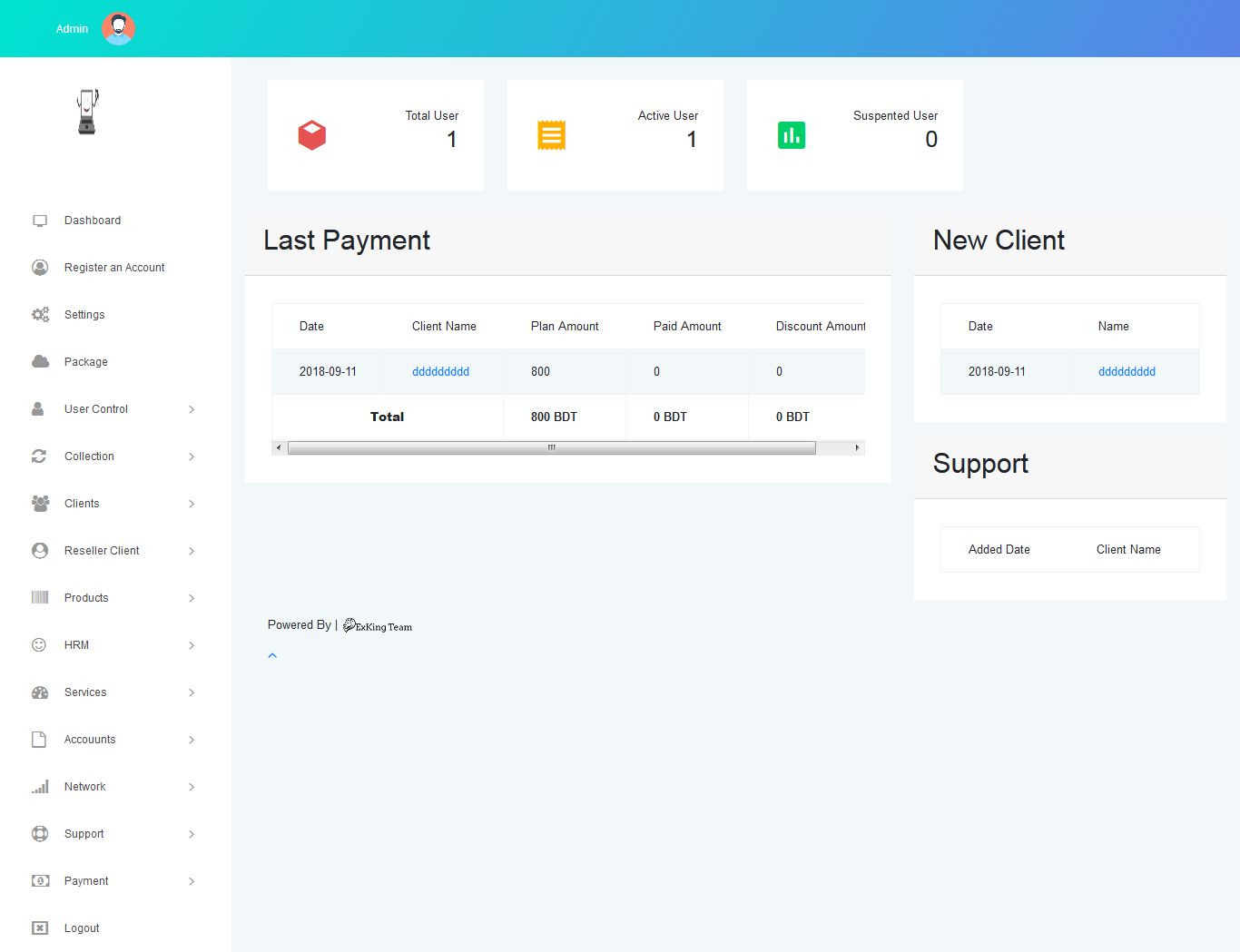Click the 800 BDT total cell
Viewport: 1240px width, 952px height.
[x=554, y=417]
